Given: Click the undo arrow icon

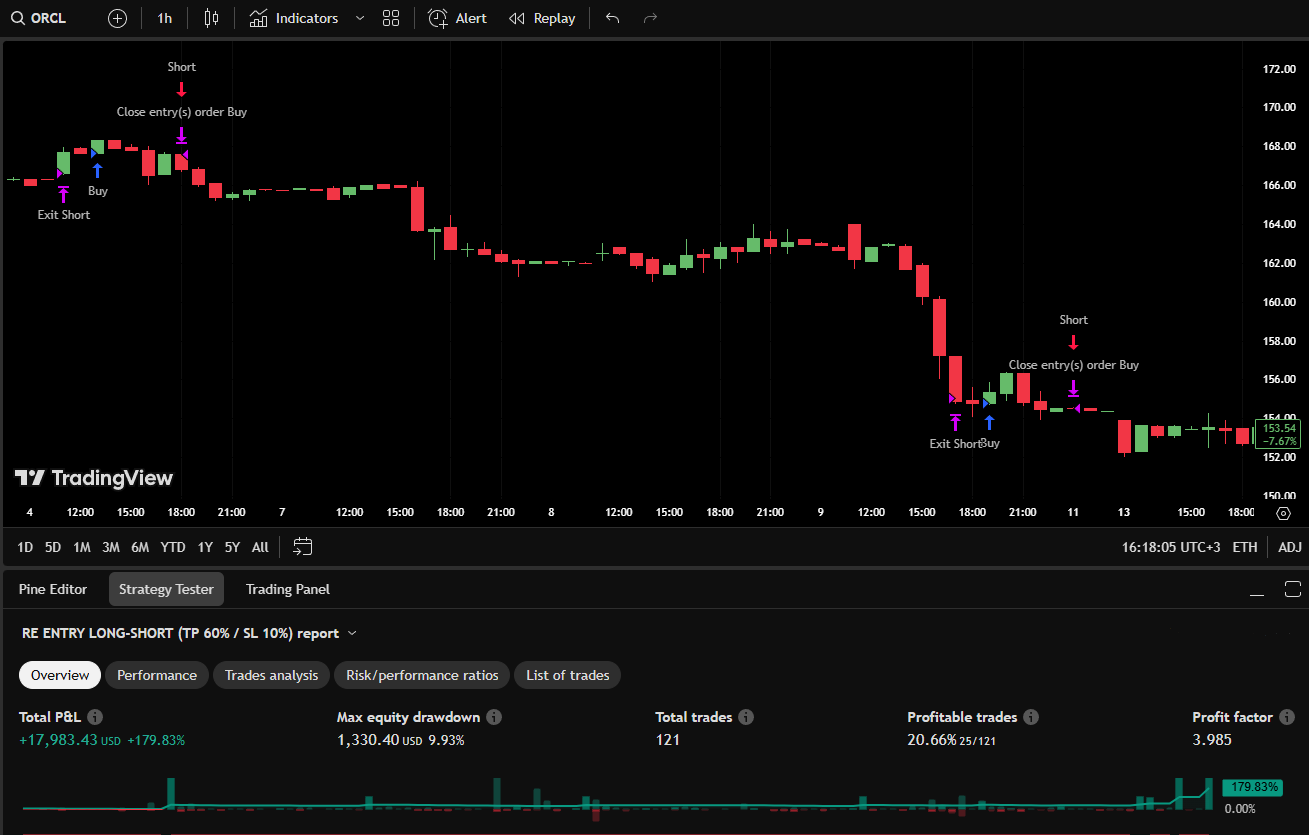Looking at the screenshot, I should tap(613, 18).
